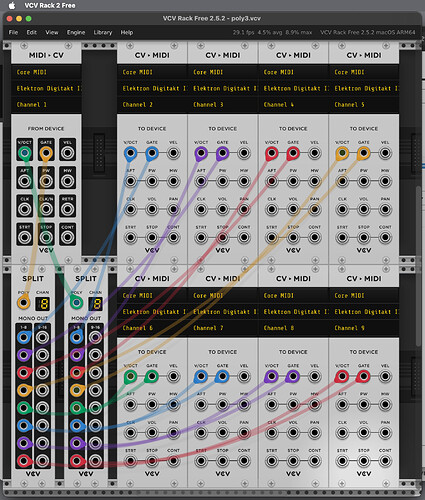Click CLK output jack on MIDI-CV module
Viewport: 425px width, 500px height.
point(25,209)
